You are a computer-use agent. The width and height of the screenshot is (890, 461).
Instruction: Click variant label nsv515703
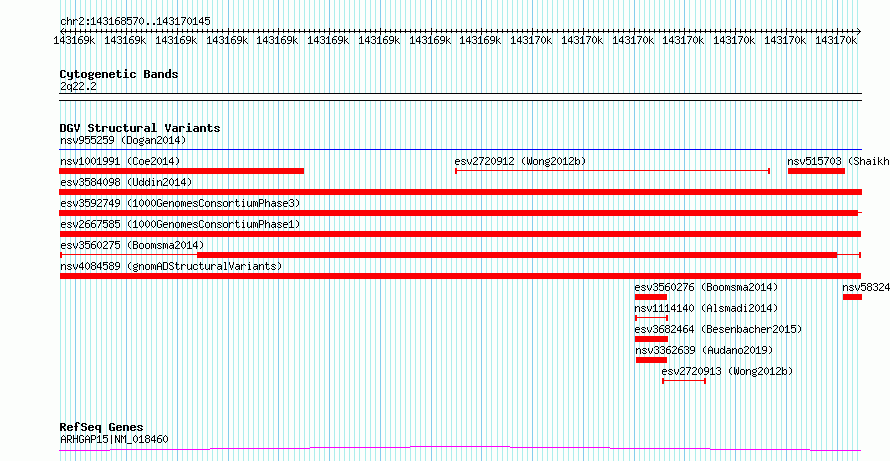[815, 161]
